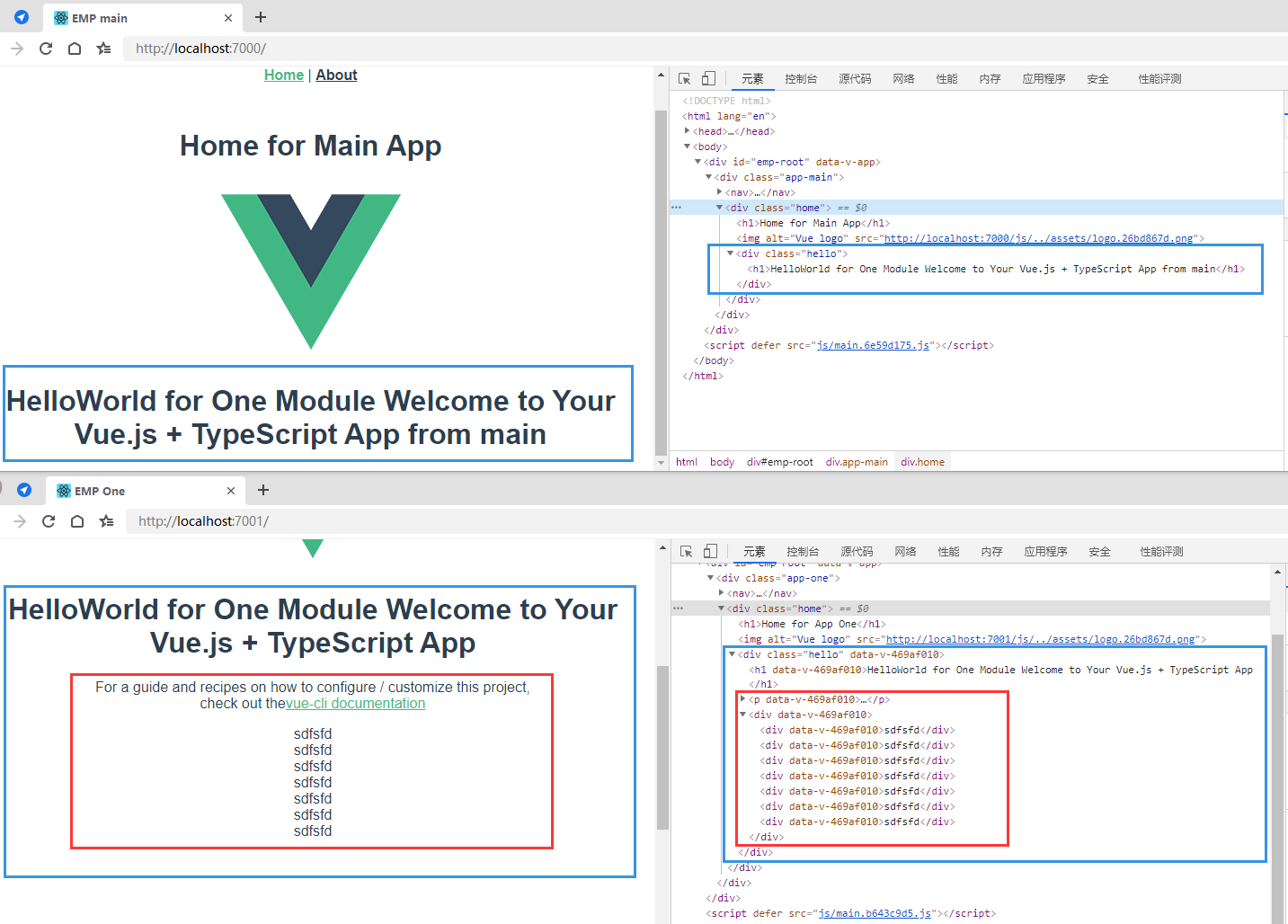
Task: Select html in upper breadcrumb bar
Action: (x=687, y=462)
